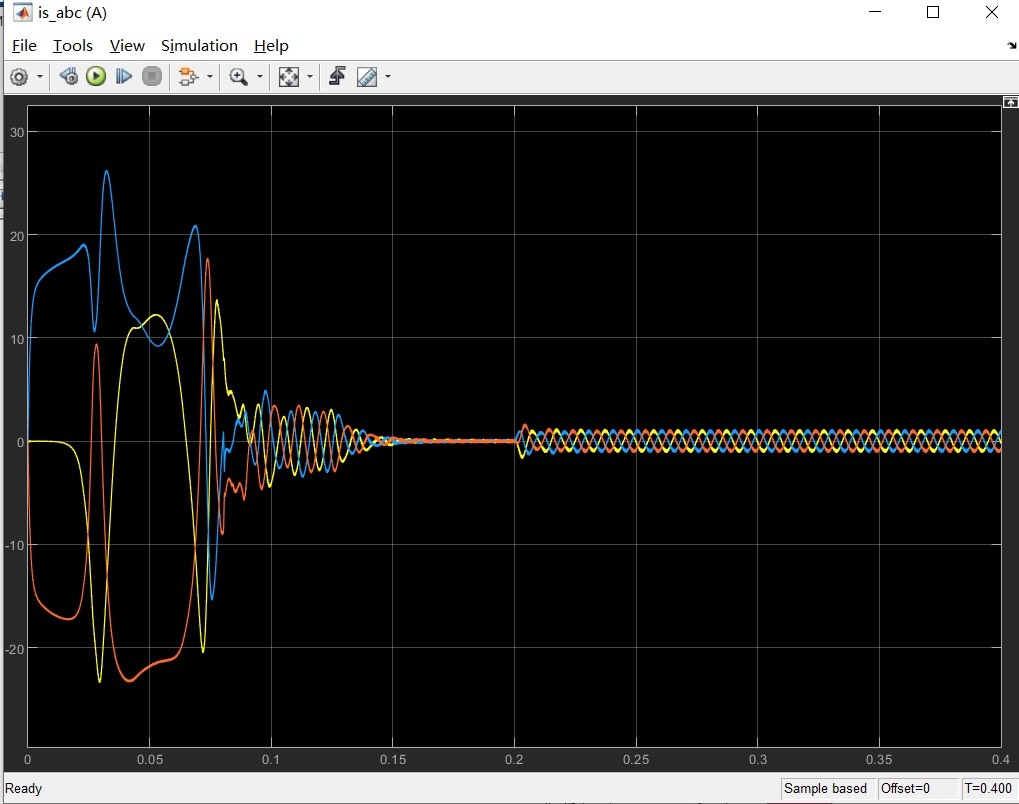The image size is (1019, 804).
Task: Click the MATLAB icon in title bar
Action: [x=23, y=12]
